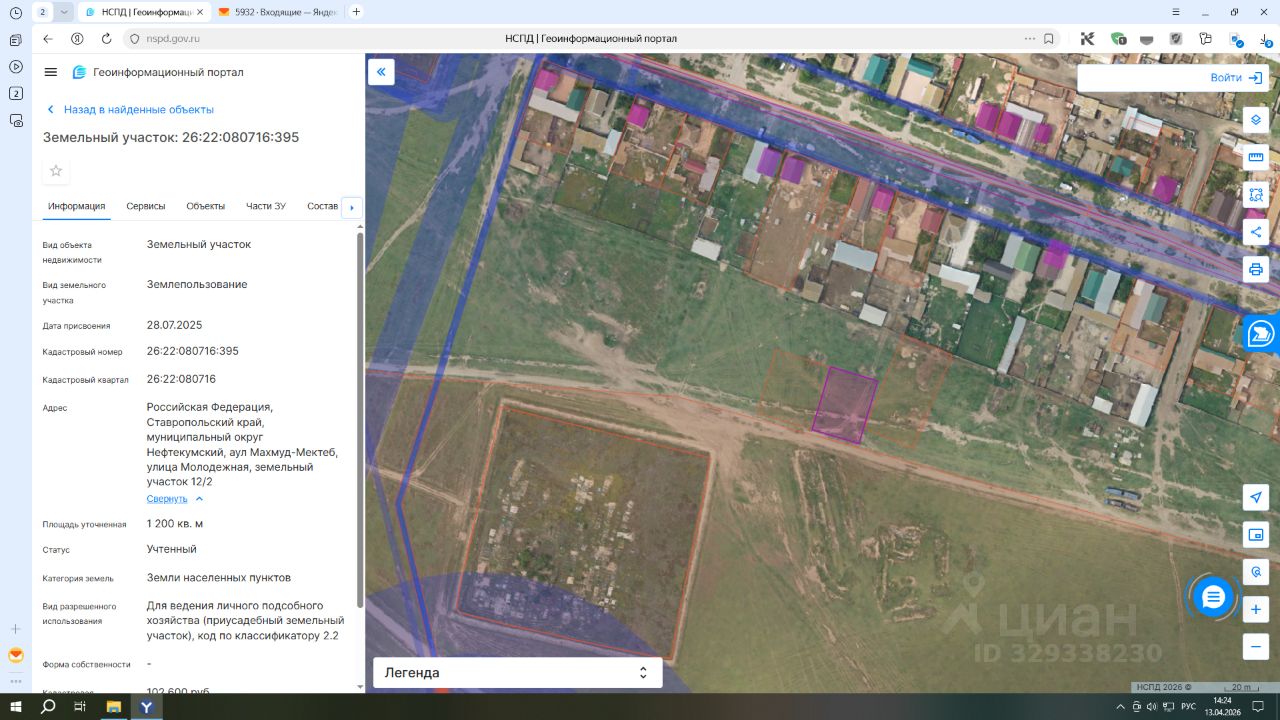Open the map layers panel
This screenshot has height=720, width=1280.
(1256, 120)
